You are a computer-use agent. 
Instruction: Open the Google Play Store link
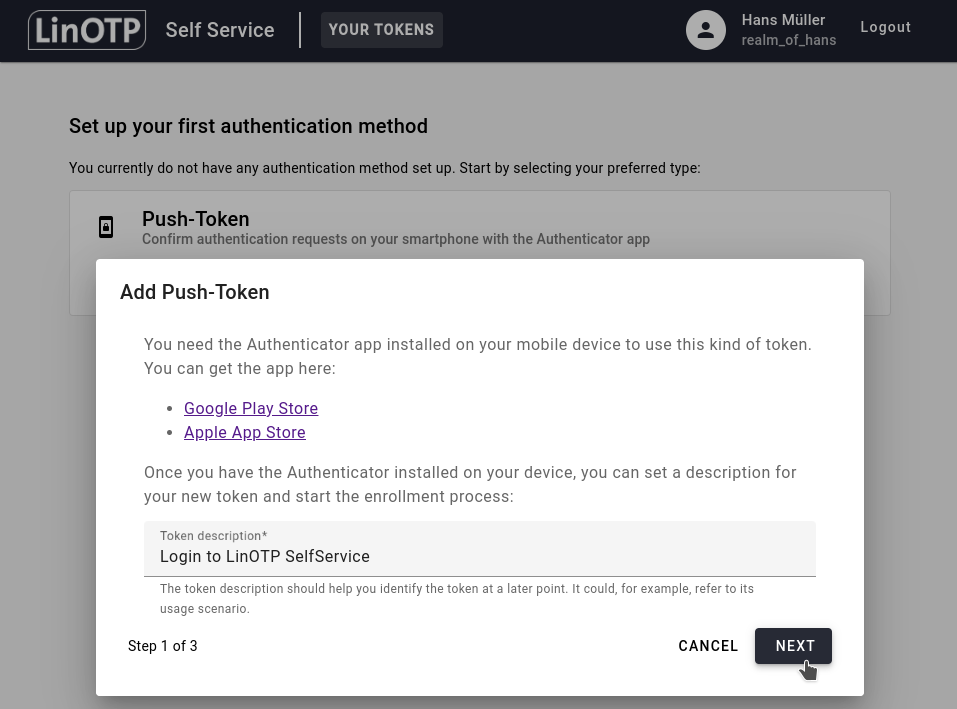[x=251, y=408]
